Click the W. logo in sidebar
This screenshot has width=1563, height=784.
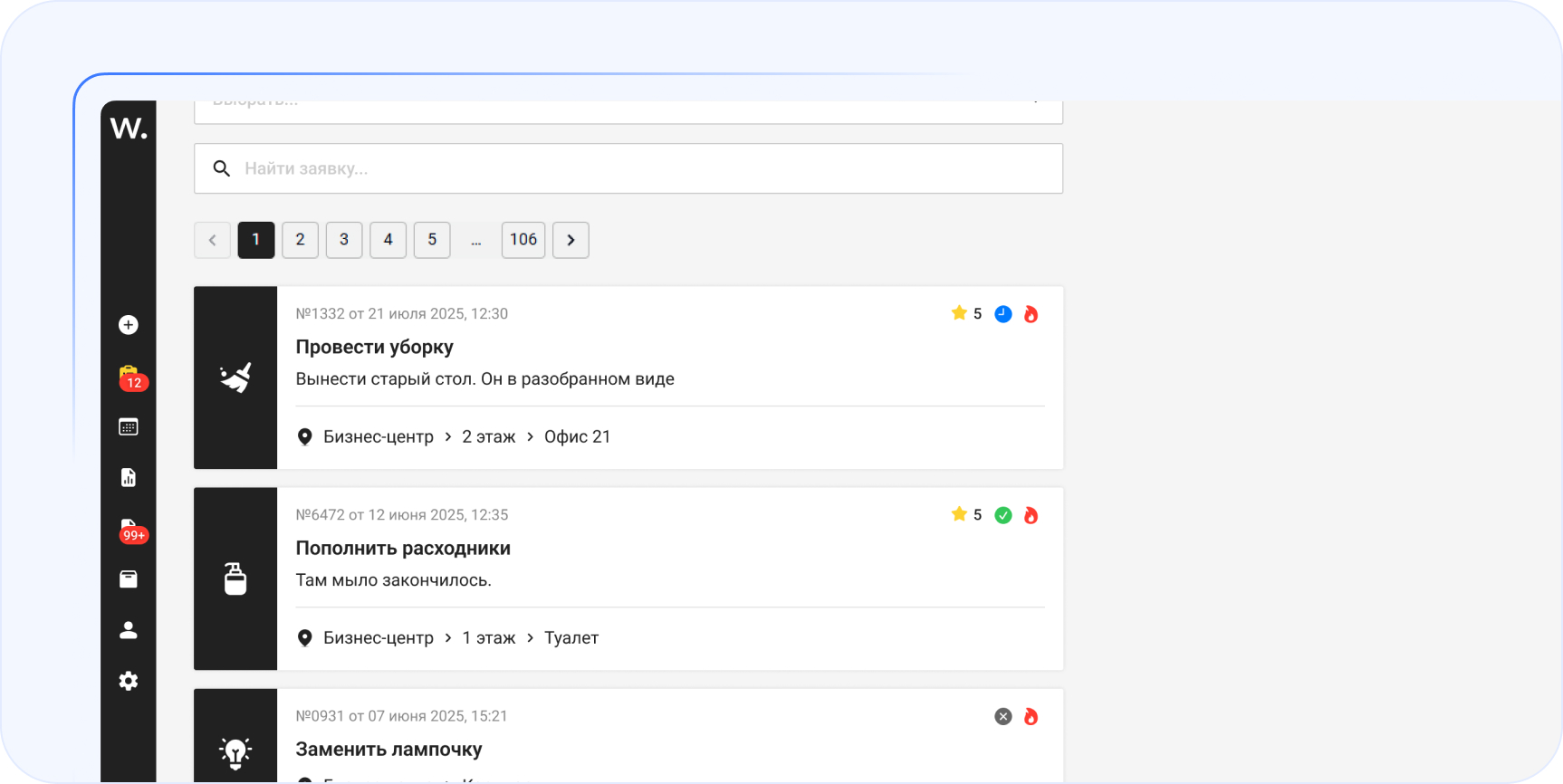point(129,129)
